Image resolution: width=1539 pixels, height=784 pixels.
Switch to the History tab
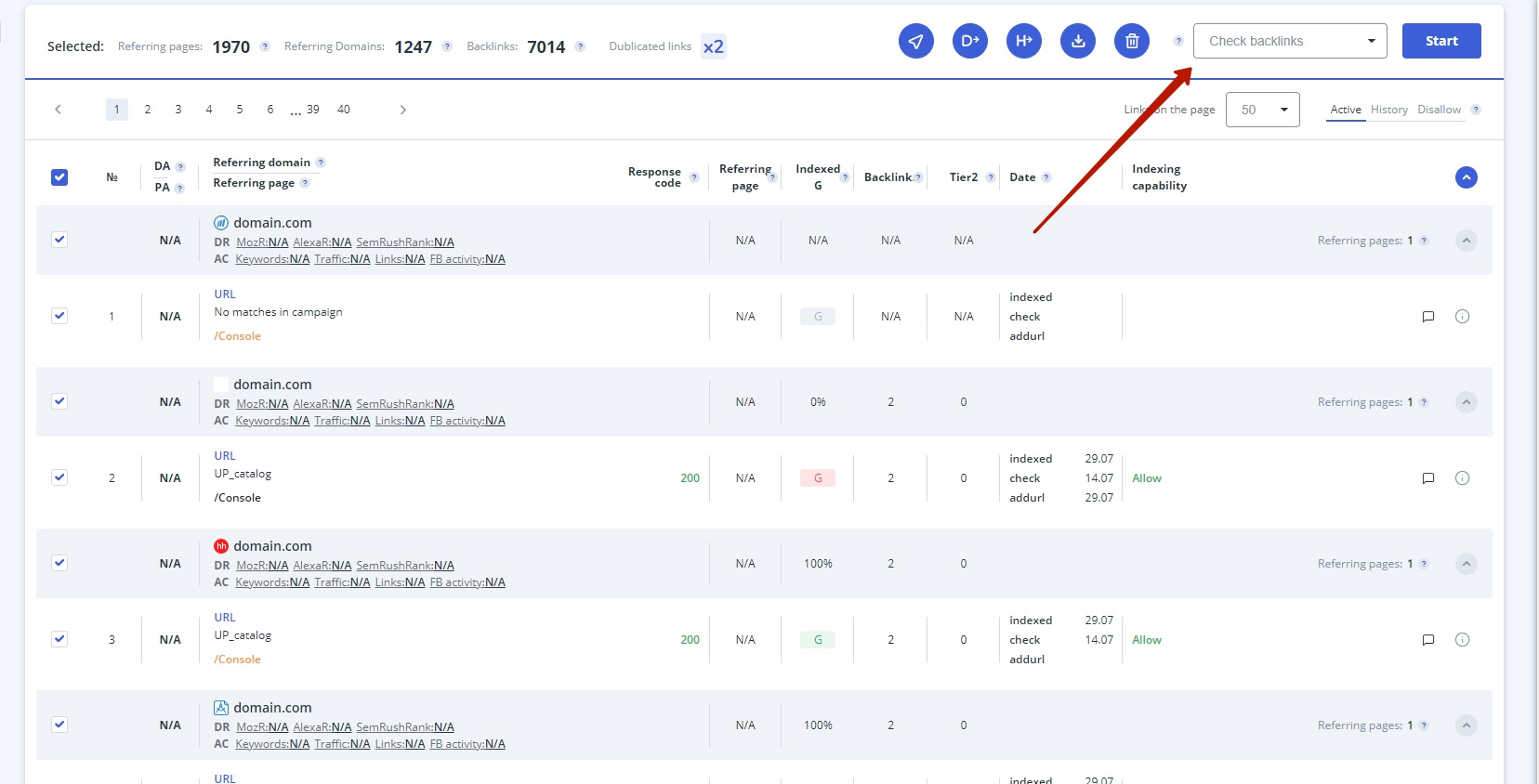pos(1389,110)
